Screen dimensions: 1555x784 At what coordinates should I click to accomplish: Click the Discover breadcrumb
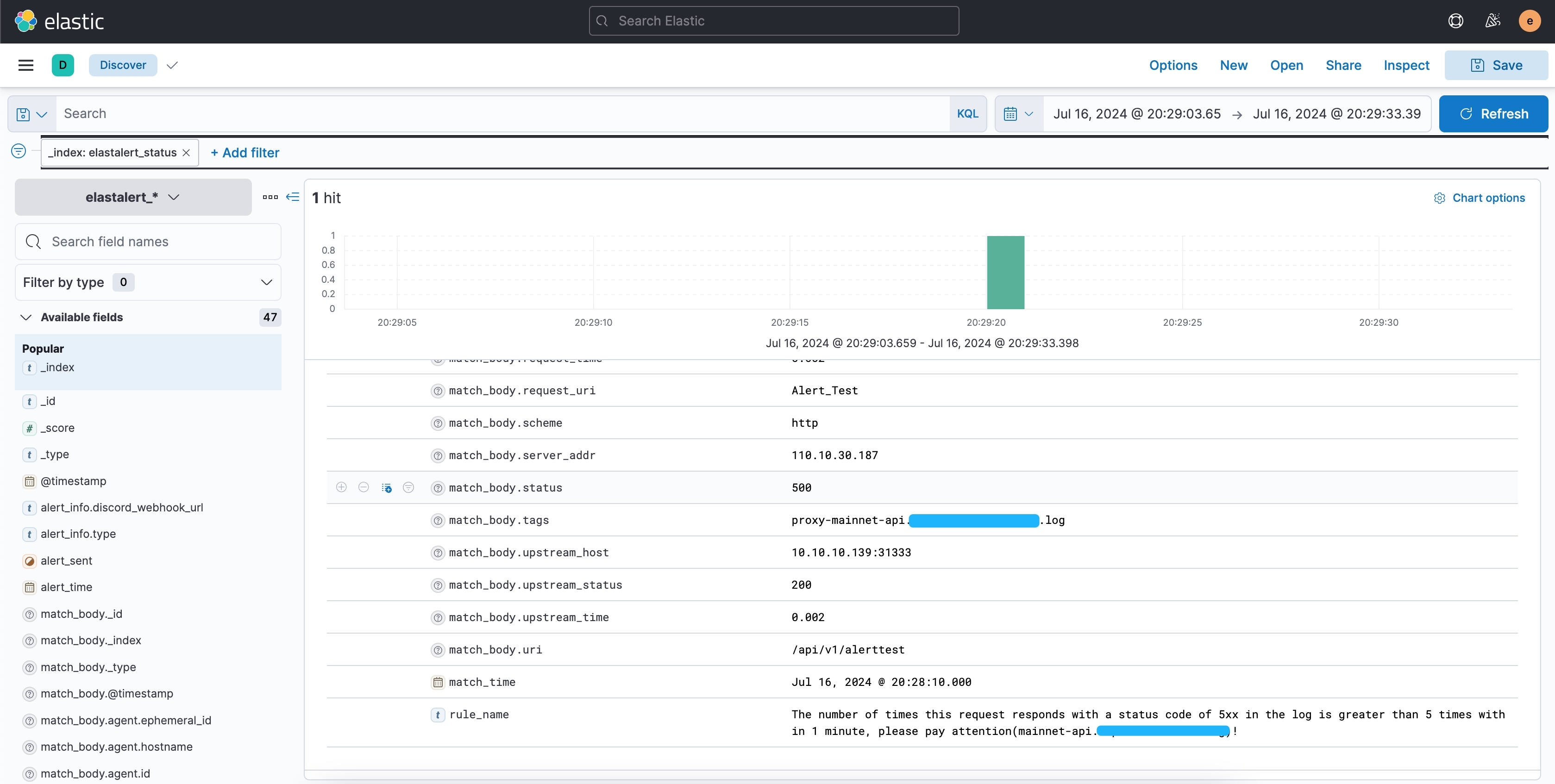(123, 65)
